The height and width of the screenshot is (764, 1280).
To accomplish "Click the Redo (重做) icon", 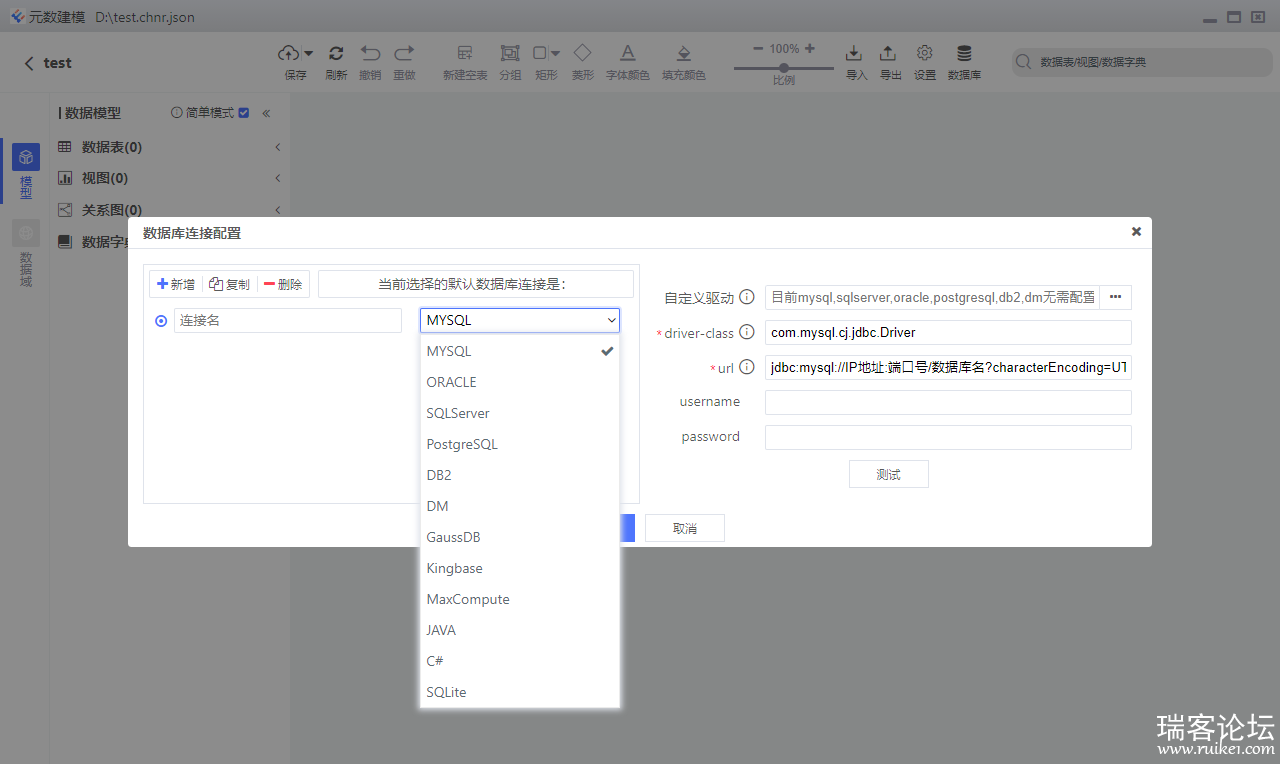I will (x=404, y=53).
